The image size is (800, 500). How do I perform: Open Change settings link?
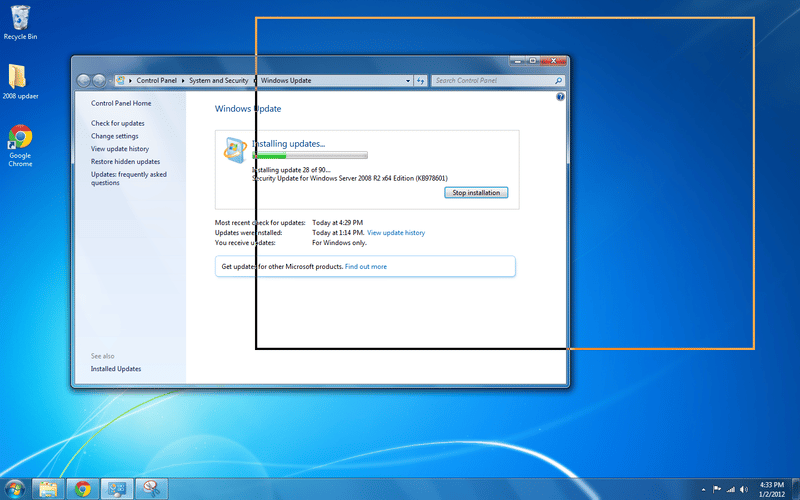(114, 136)
